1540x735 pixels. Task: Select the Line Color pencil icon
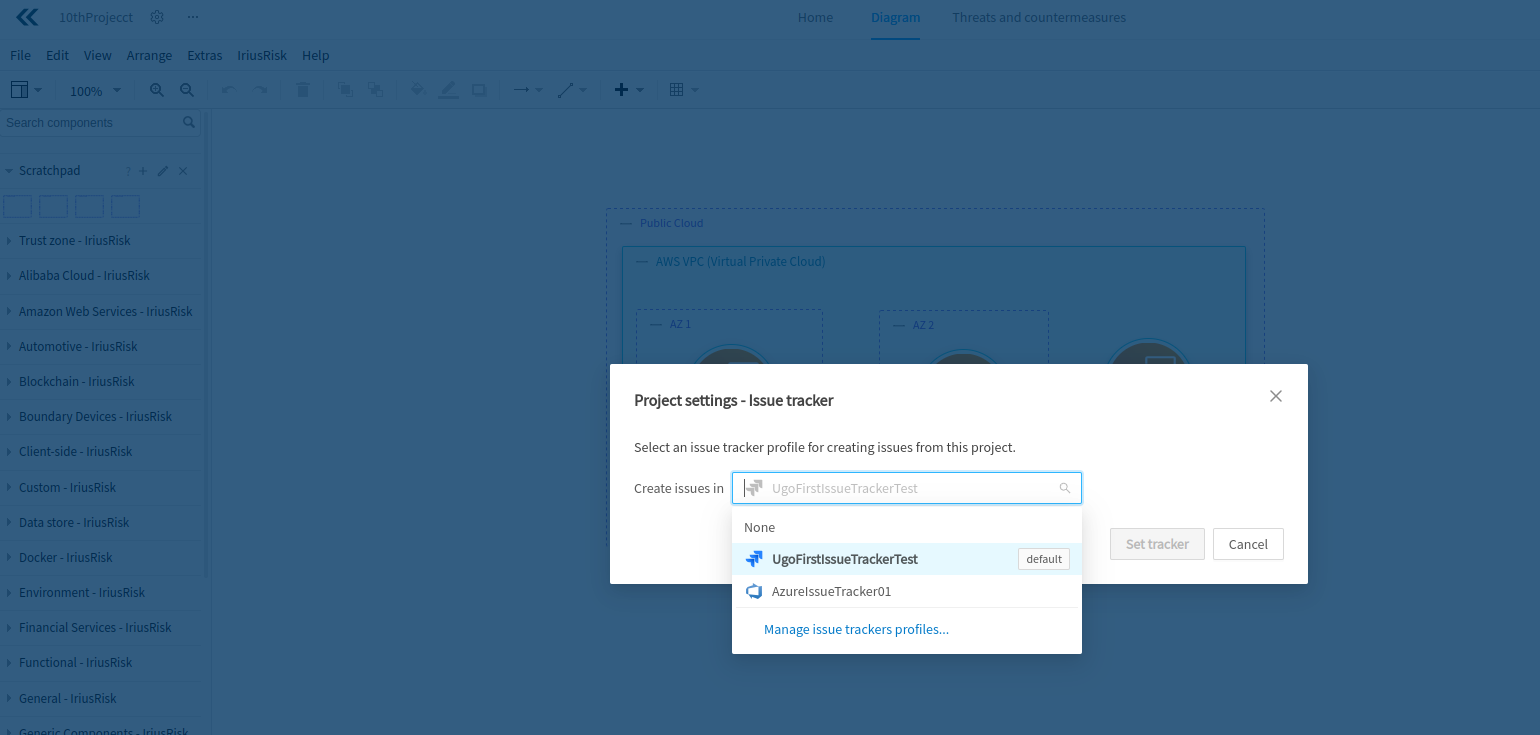click(448, 89)
